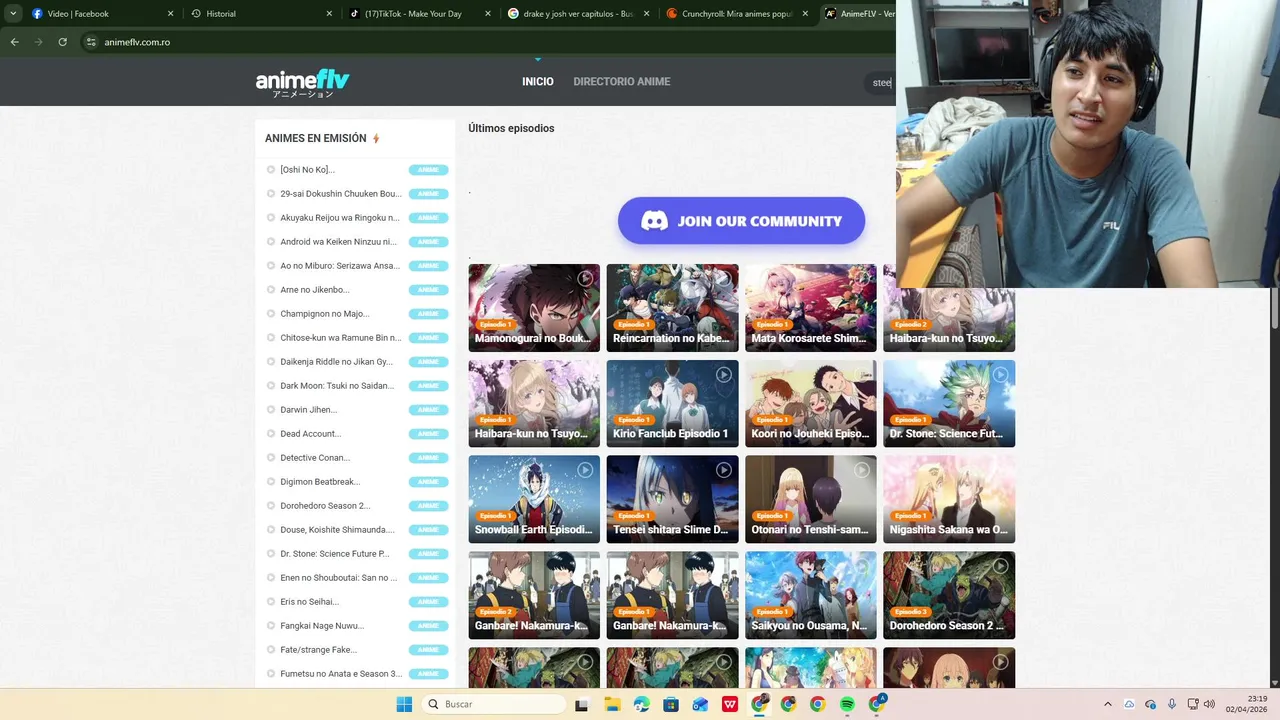Open DIRECTORIO ANIME in site navigation
1280x720 pixels.
[622, 82]
